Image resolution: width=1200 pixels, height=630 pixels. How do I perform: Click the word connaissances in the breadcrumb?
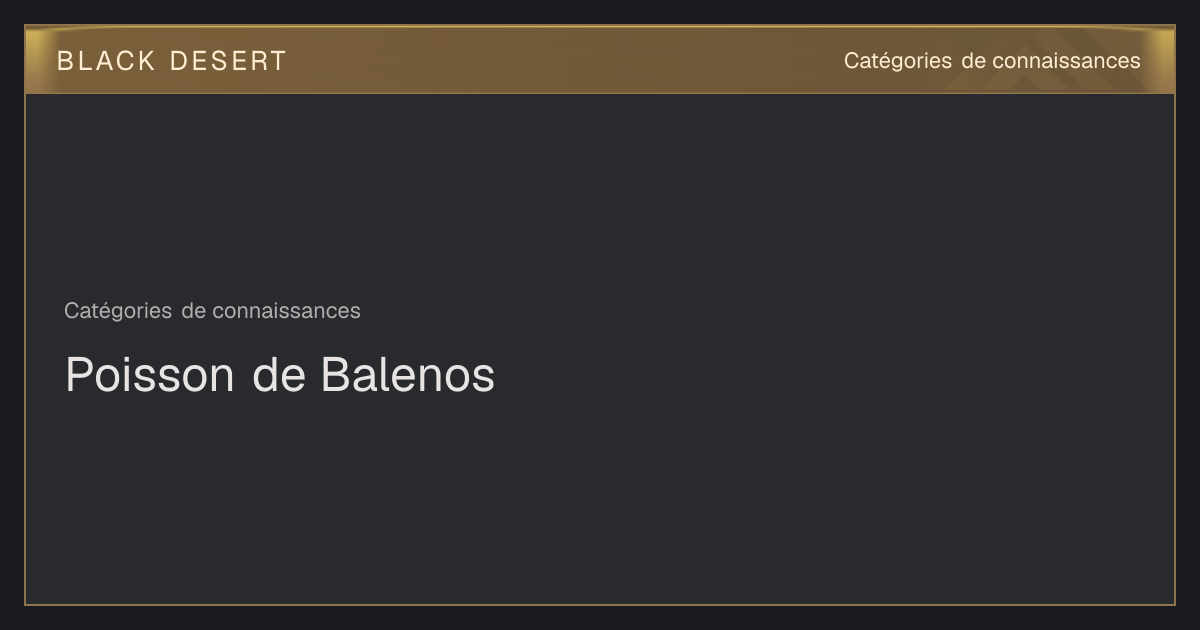click(286, 311)
